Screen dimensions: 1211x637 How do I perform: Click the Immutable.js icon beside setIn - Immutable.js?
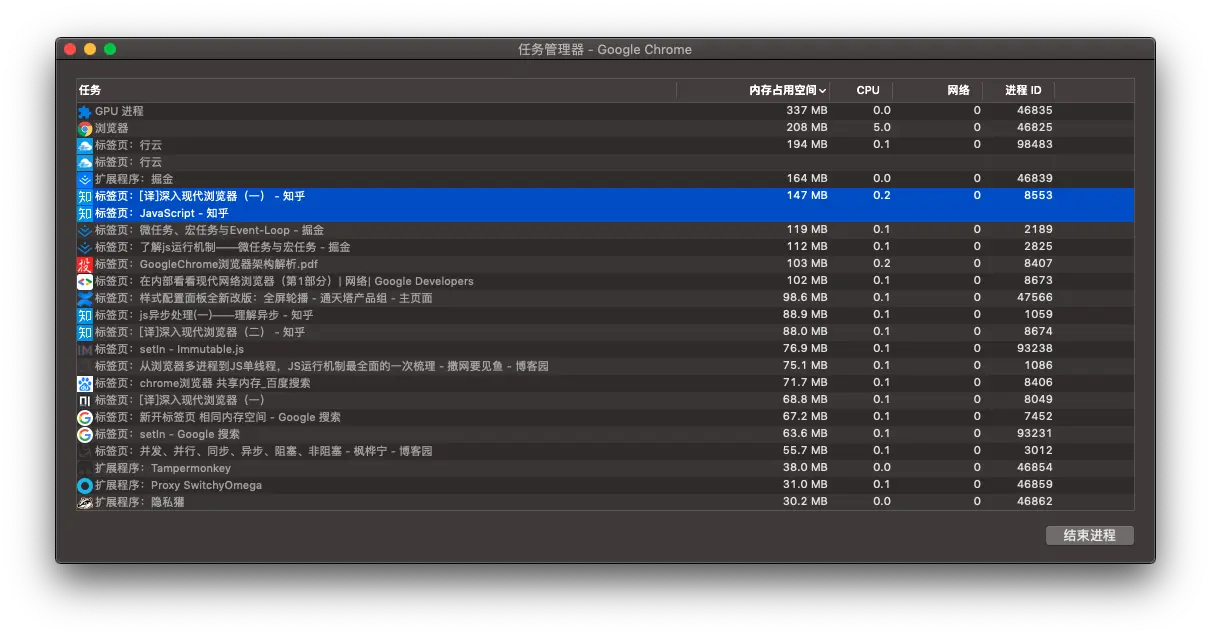pyautogui.click(x=85, y=349)
